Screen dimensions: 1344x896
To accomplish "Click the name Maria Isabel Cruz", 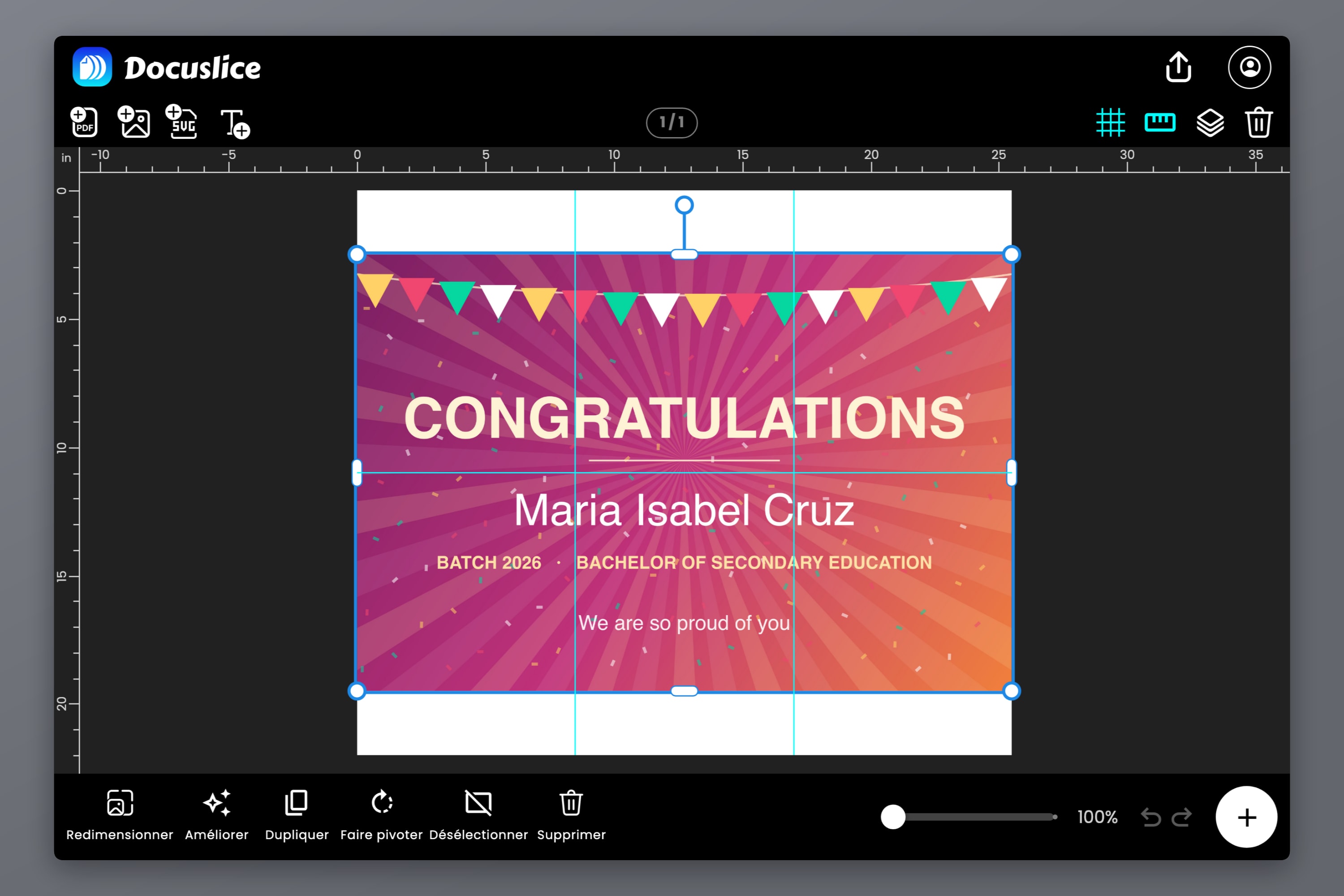I will pos(684,510).
